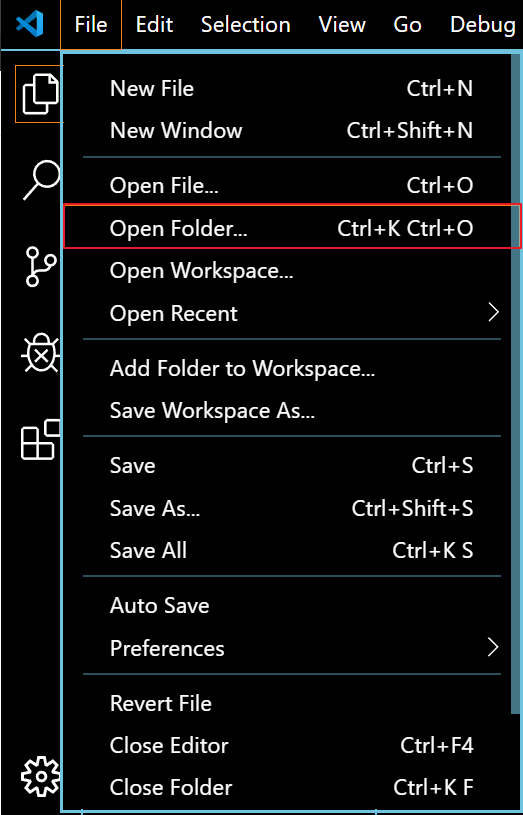The image size is (523, 815).
Task: Open the Go menu
Action: point(407,24)
